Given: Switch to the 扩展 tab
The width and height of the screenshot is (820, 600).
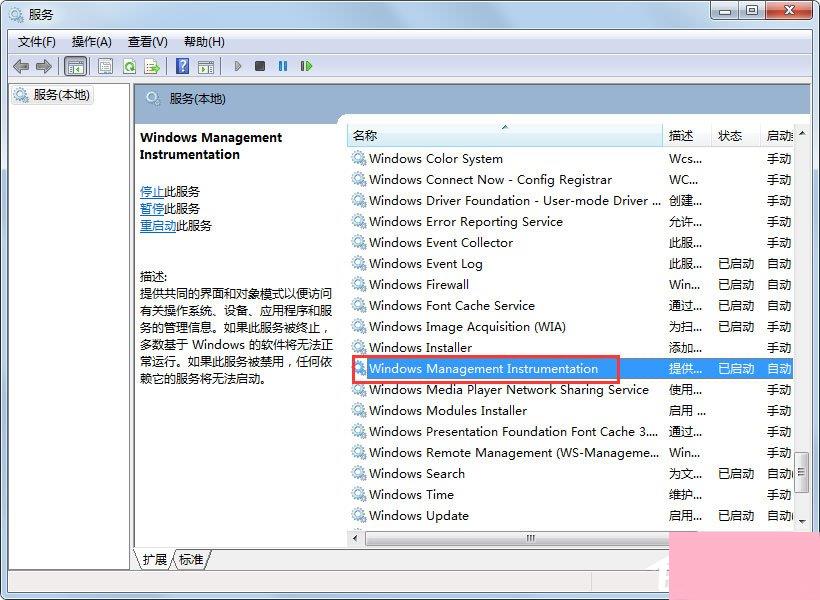Looking at the screenshot, I should click(154, 559).
